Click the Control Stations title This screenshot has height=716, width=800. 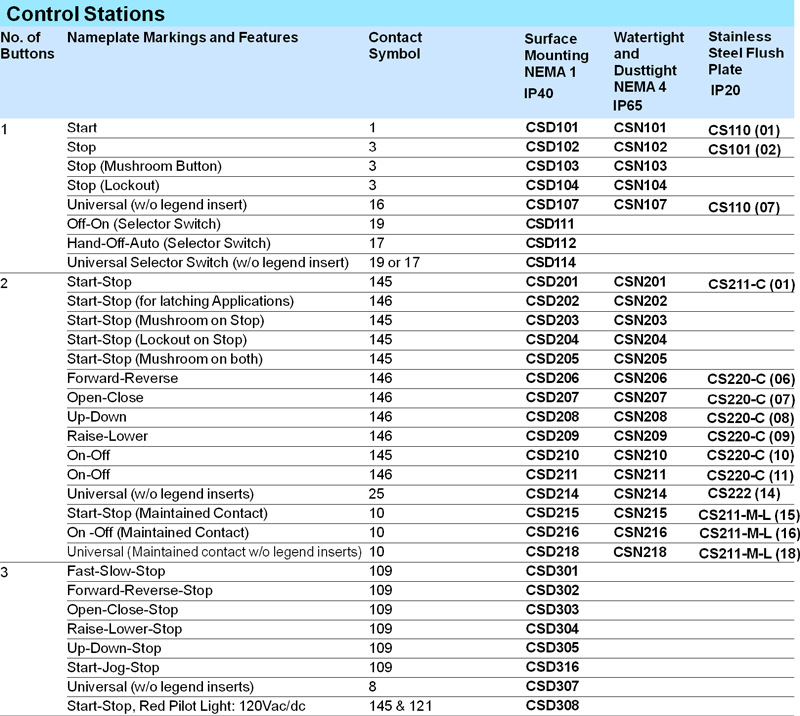(85, 14)
